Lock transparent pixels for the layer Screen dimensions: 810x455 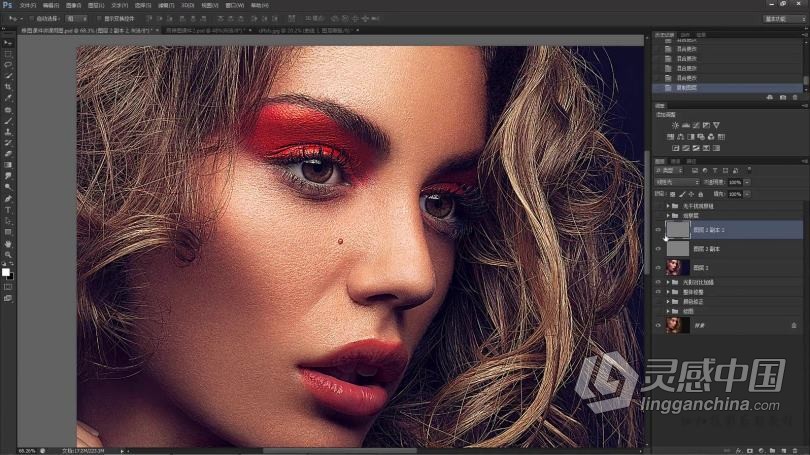[x=672, y=194]
